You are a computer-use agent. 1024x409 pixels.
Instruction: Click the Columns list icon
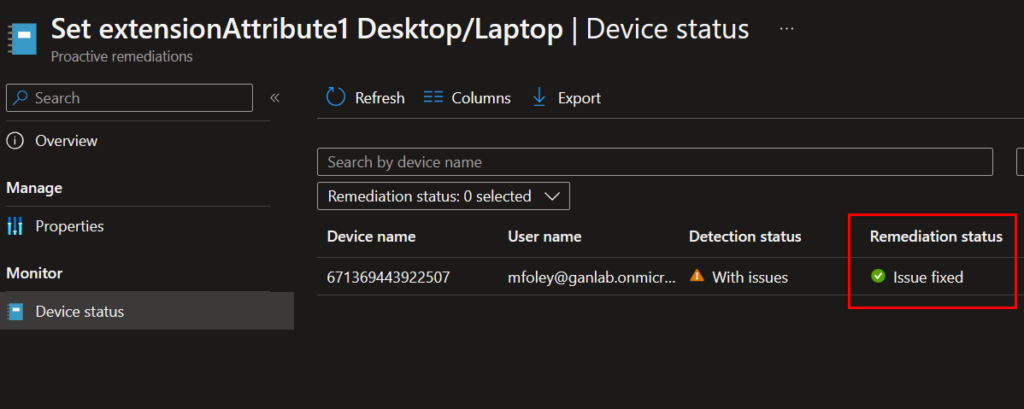coord(433,97)
